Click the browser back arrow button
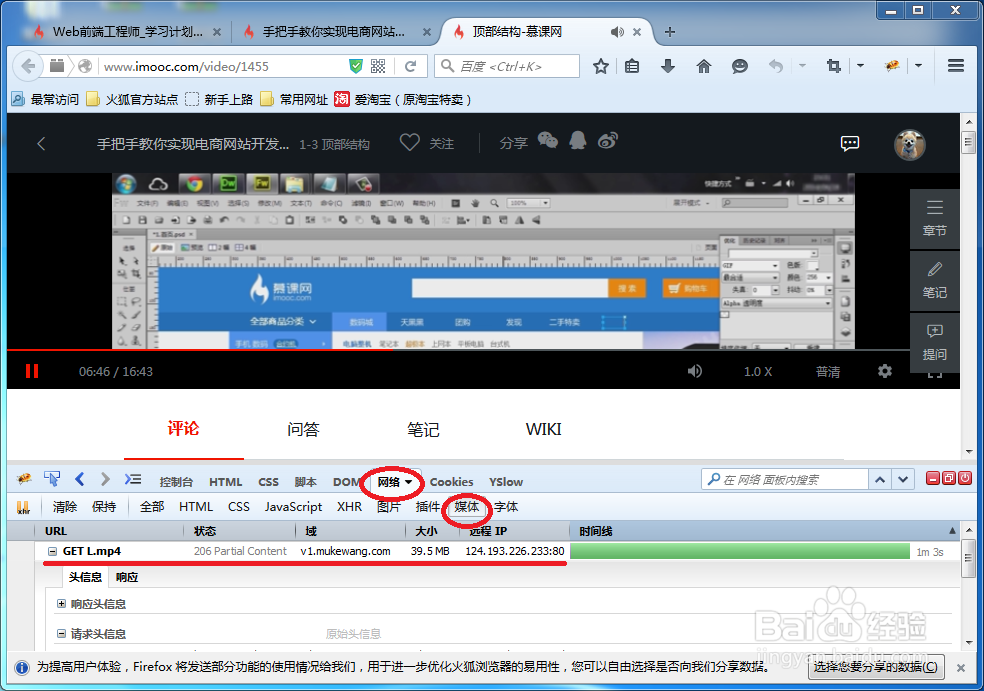Screen dimensions: 984x691 point(28,66)
